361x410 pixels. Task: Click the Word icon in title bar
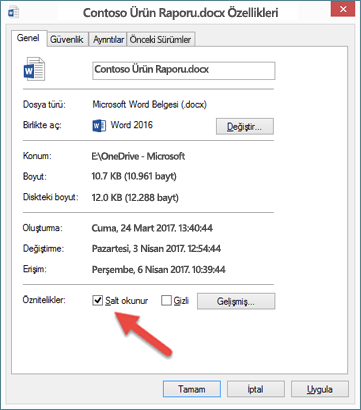pyautogui.click(x=13, y=12)
